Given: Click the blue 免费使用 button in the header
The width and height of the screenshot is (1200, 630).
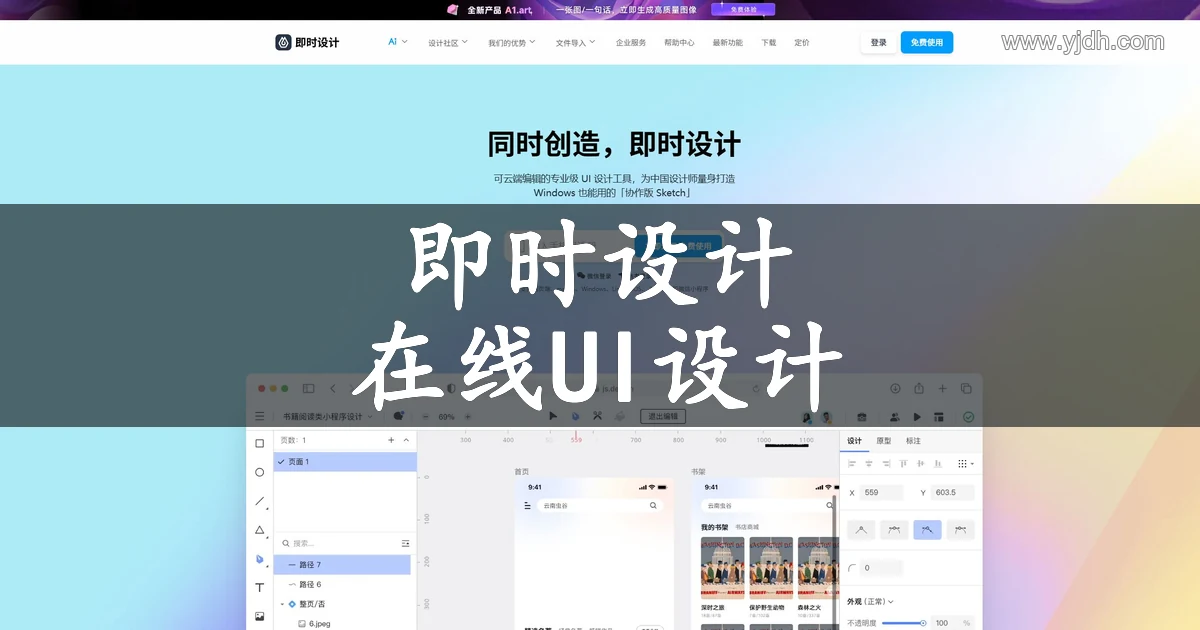Looking at the screenshot, I should (x=927, y=43).
